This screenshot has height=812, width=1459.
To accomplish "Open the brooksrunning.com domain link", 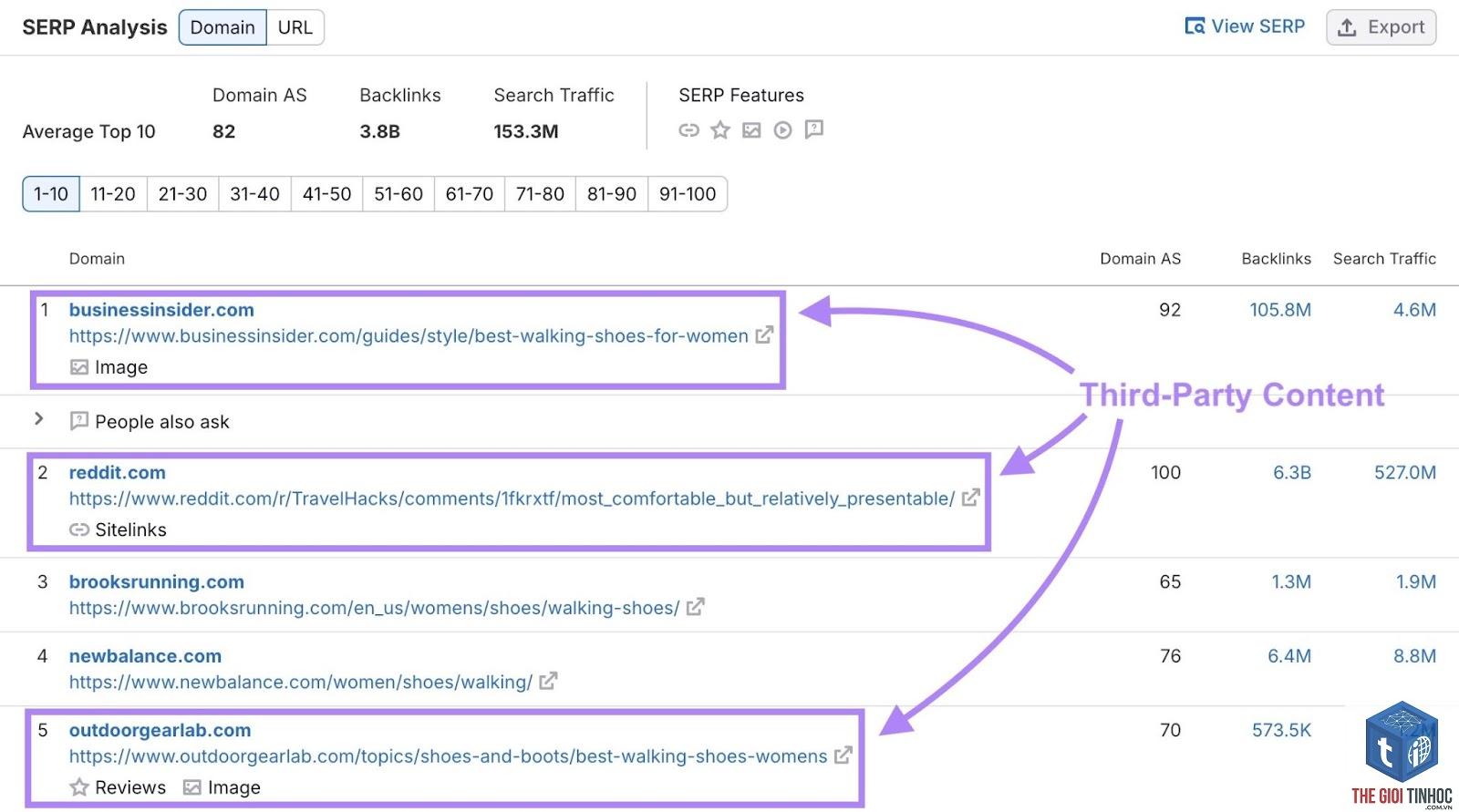I will (x=157, y=581).
